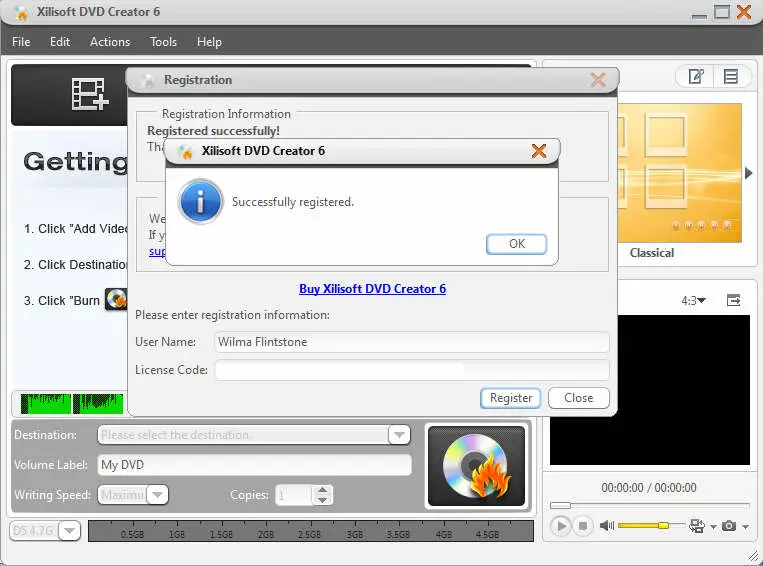Select the Classical menu template thumbnail
This screenshot has width=763, height=566.
click(x=679, y=173)
